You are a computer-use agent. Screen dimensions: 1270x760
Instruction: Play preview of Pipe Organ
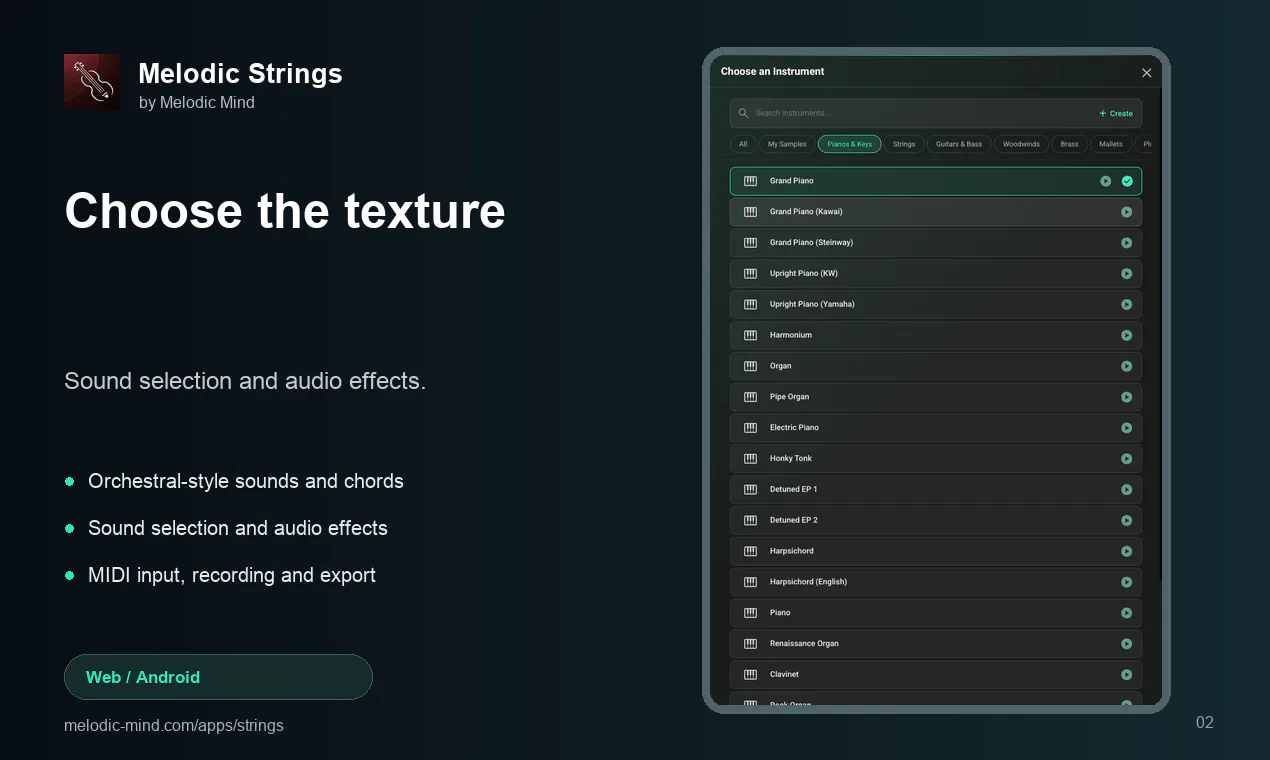tap(1126, 397)
